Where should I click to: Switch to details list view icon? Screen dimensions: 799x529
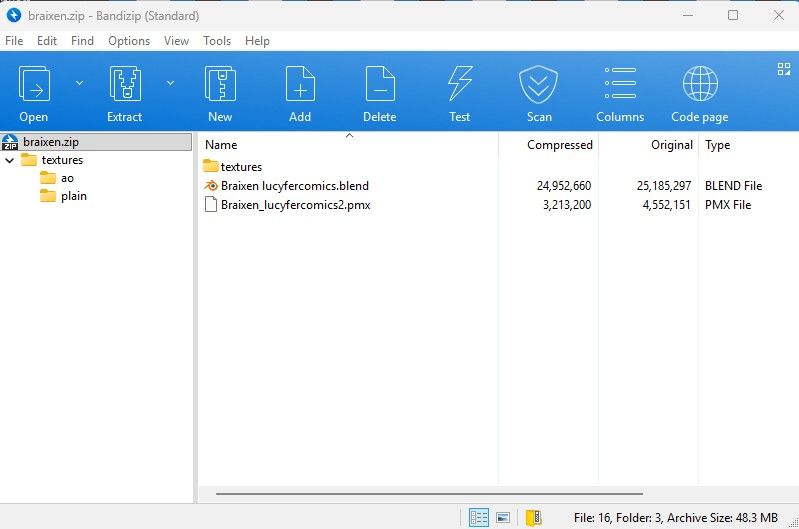[x=478, y=517]
